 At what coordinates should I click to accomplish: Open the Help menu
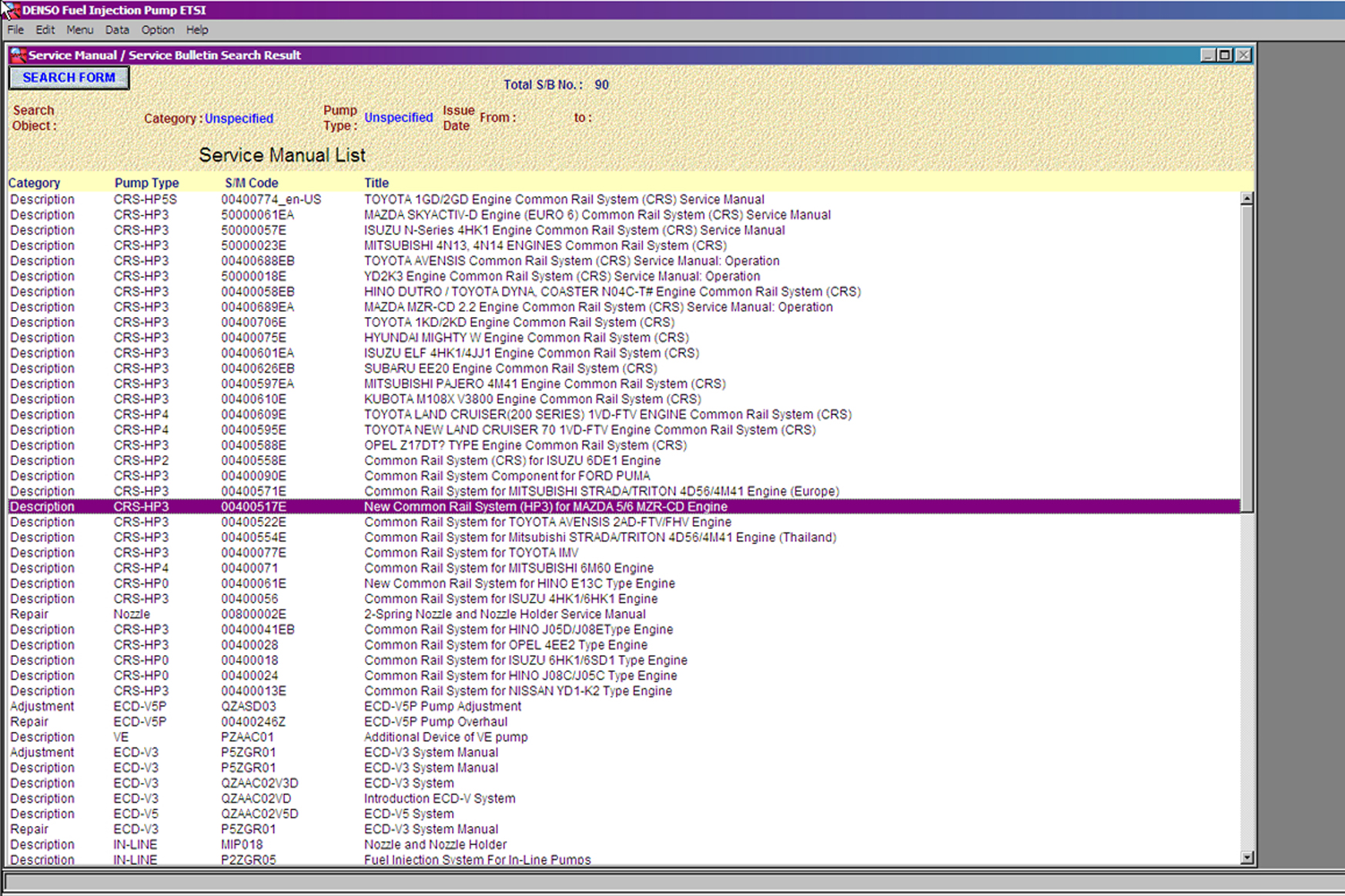point(197,30)
